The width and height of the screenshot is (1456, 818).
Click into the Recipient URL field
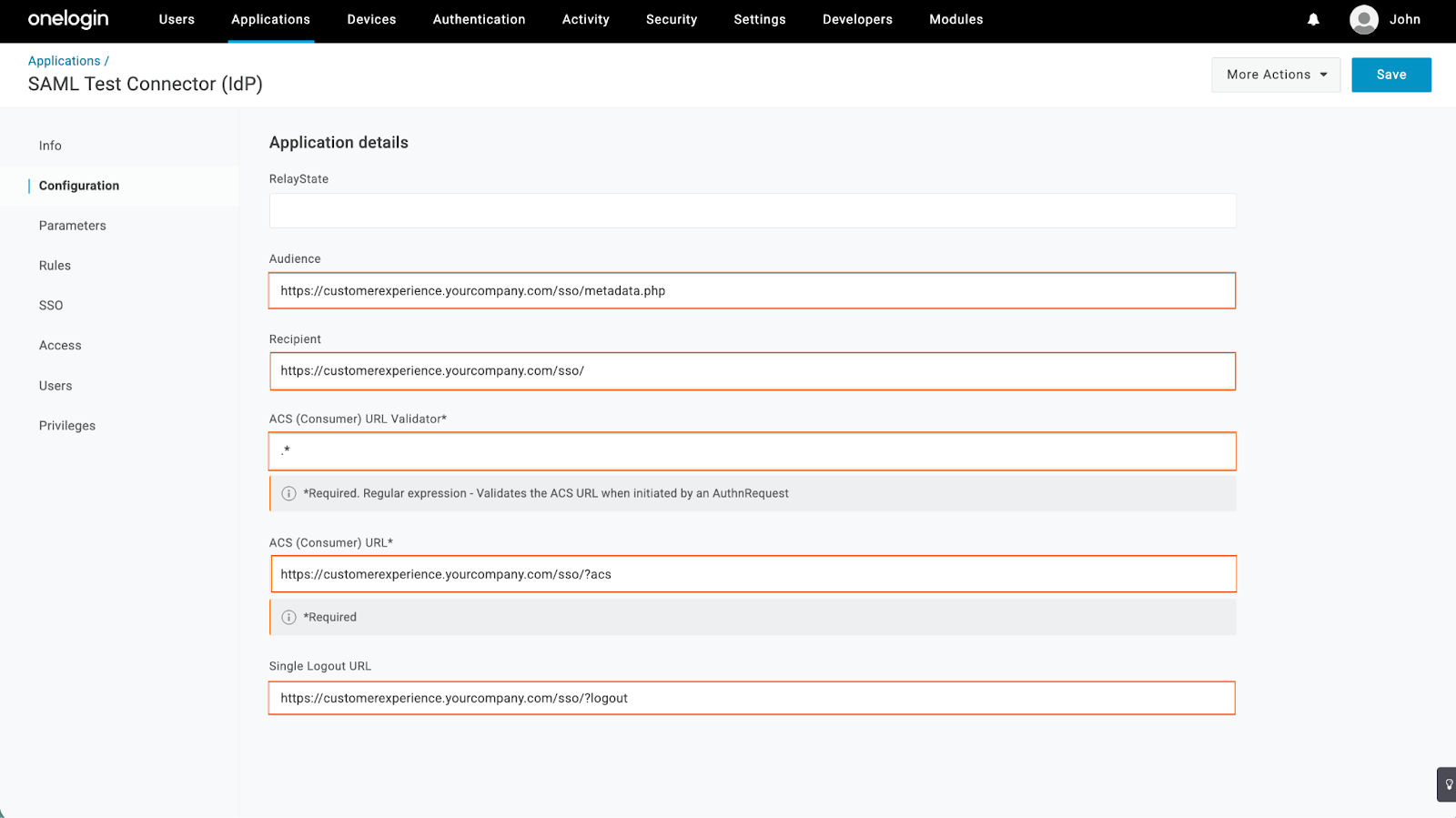(753, 371)
